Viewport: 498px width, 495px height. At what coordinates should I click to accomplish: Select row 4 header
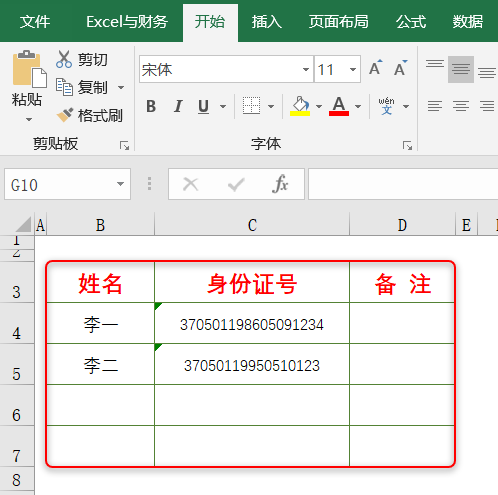[x=17, y=323]
